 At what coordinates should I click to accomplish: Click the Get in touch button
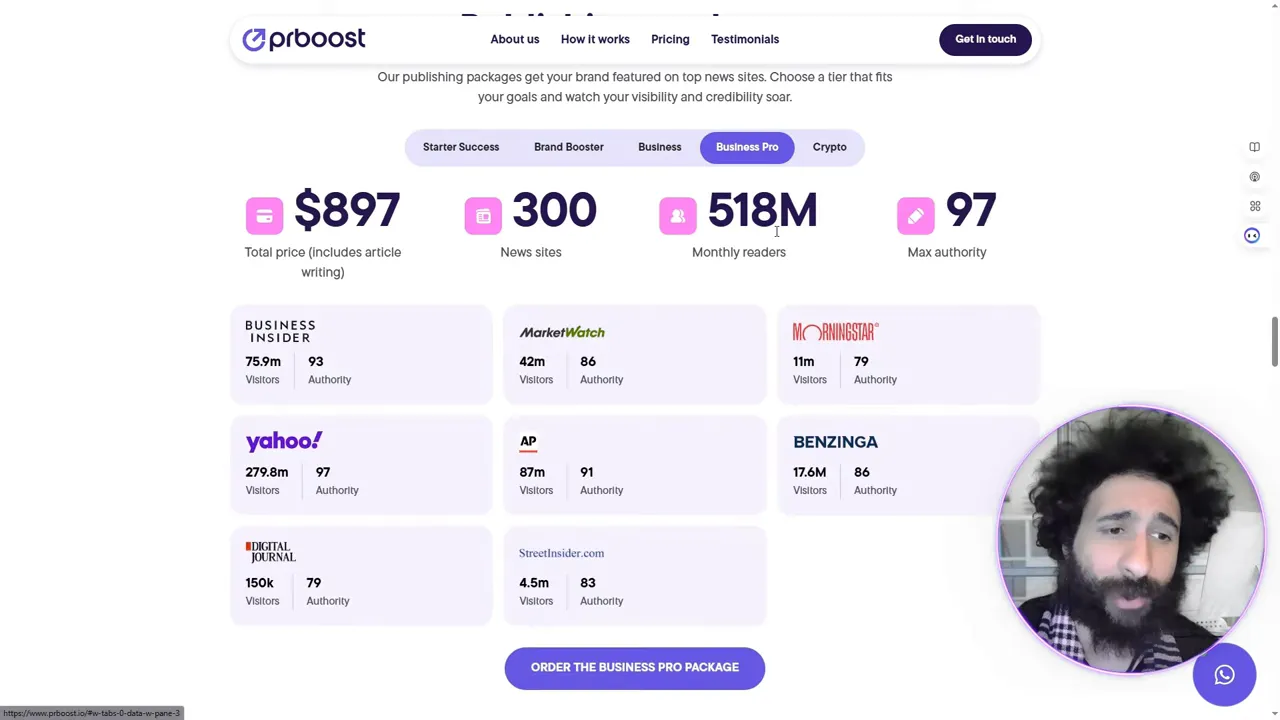(985, 39)
